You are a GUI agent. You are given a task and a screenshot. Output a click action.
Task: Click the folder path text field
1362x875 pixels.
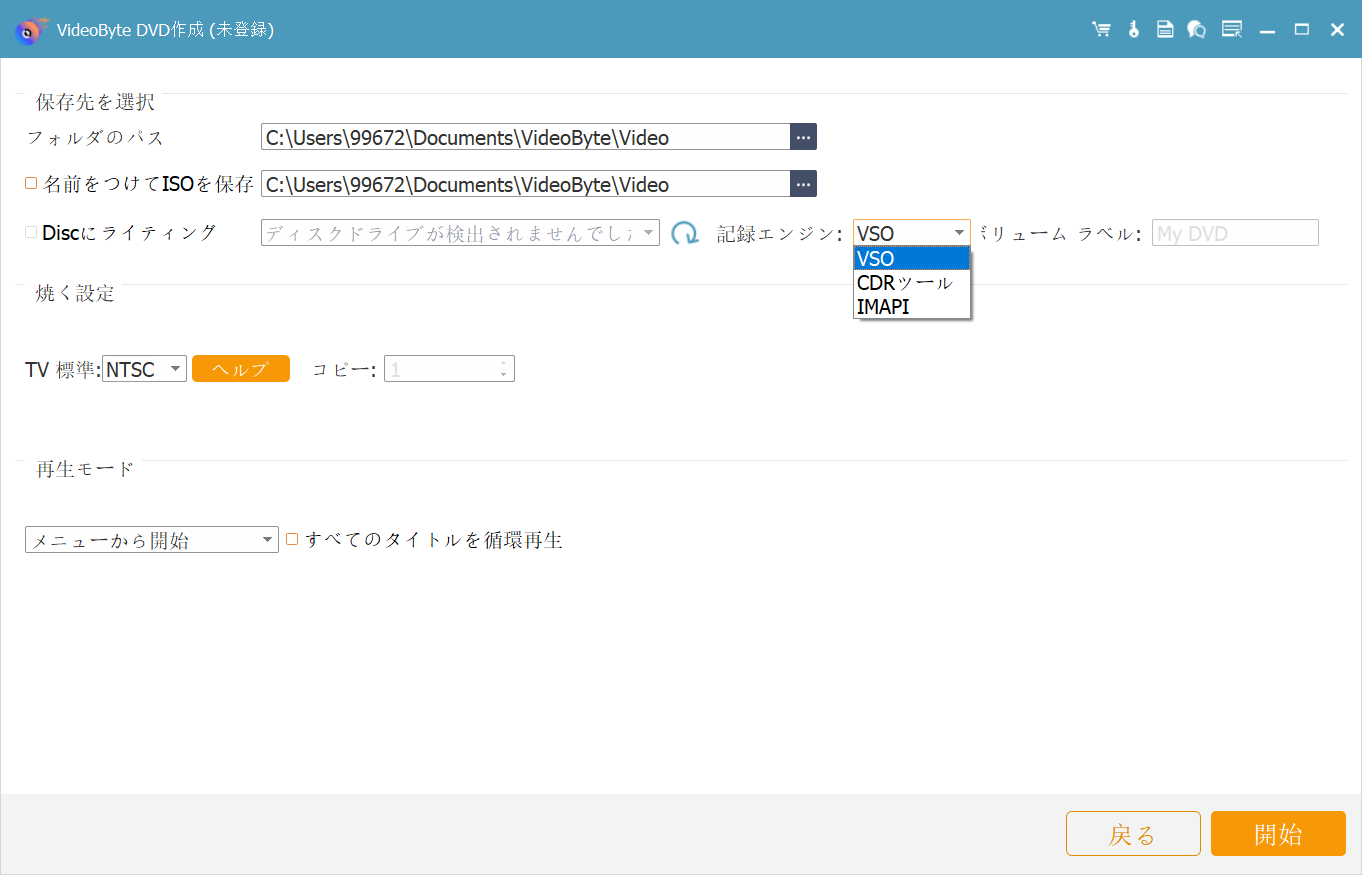pyautogui.click(x=525, y=137)
